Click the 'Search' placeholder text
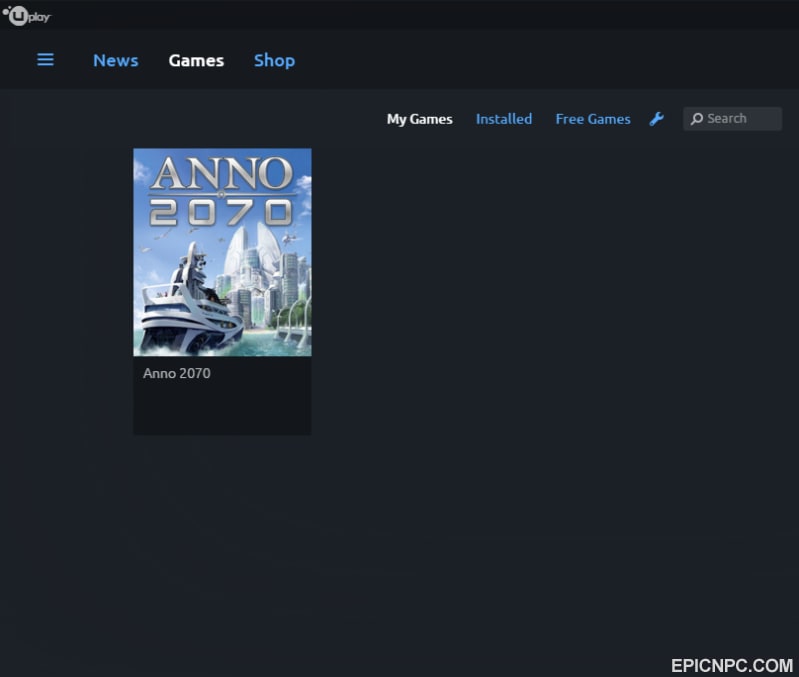The width and height of the screenshot is (799, 677). [727, 118]
